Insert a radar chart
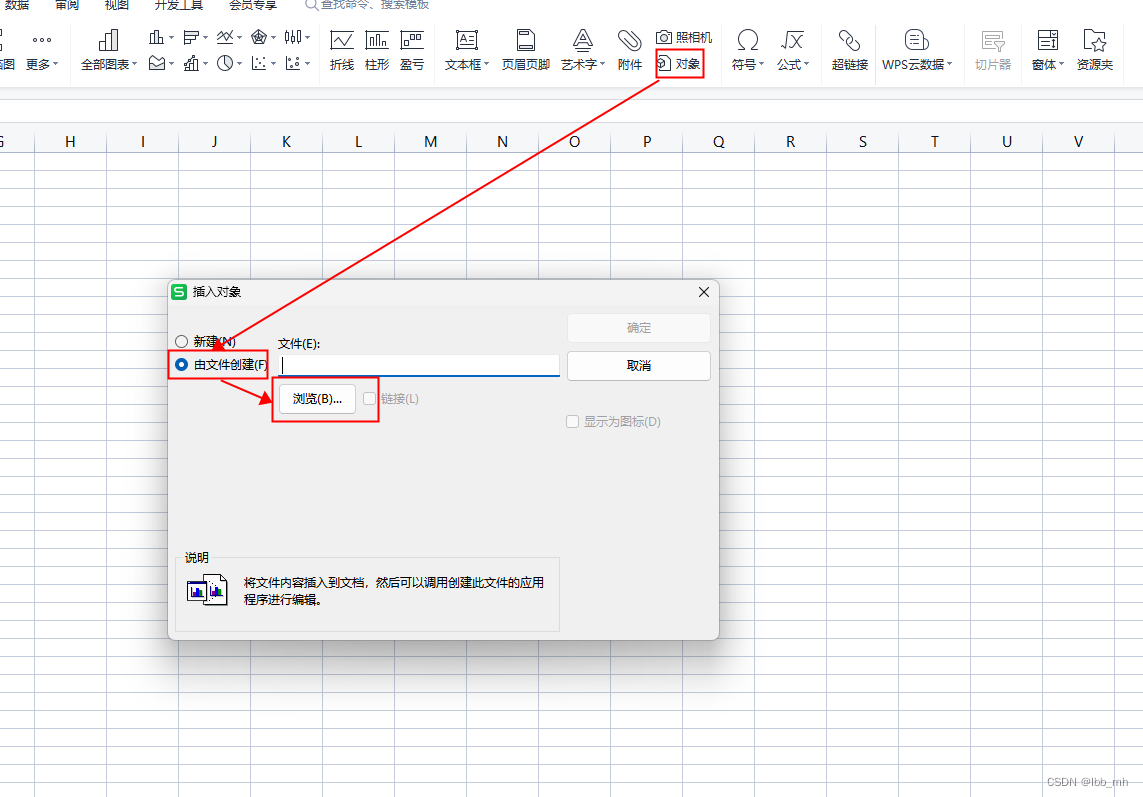The height and width of the screenshot is (797, 1143). point(259,37)
